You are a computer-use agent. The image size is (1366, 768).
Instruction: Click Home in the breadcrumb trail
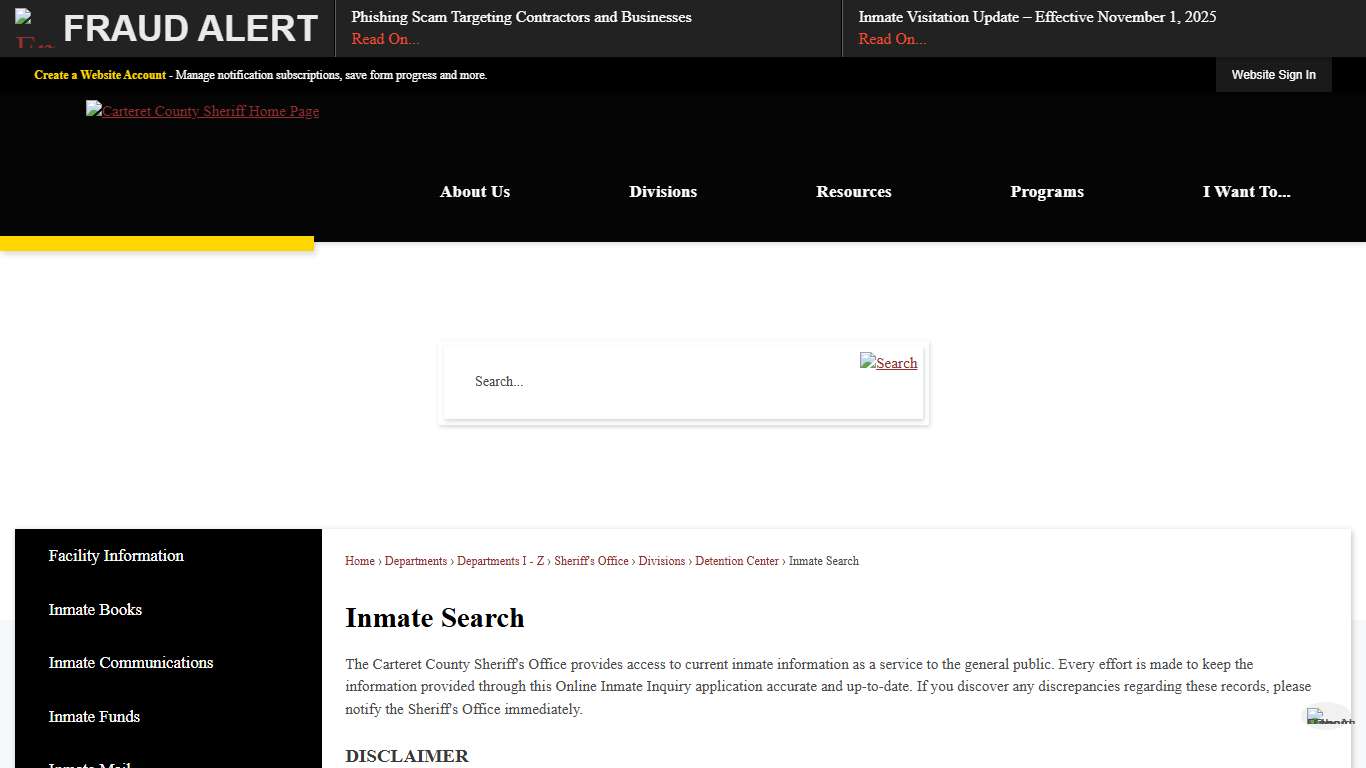click(359, 561)
